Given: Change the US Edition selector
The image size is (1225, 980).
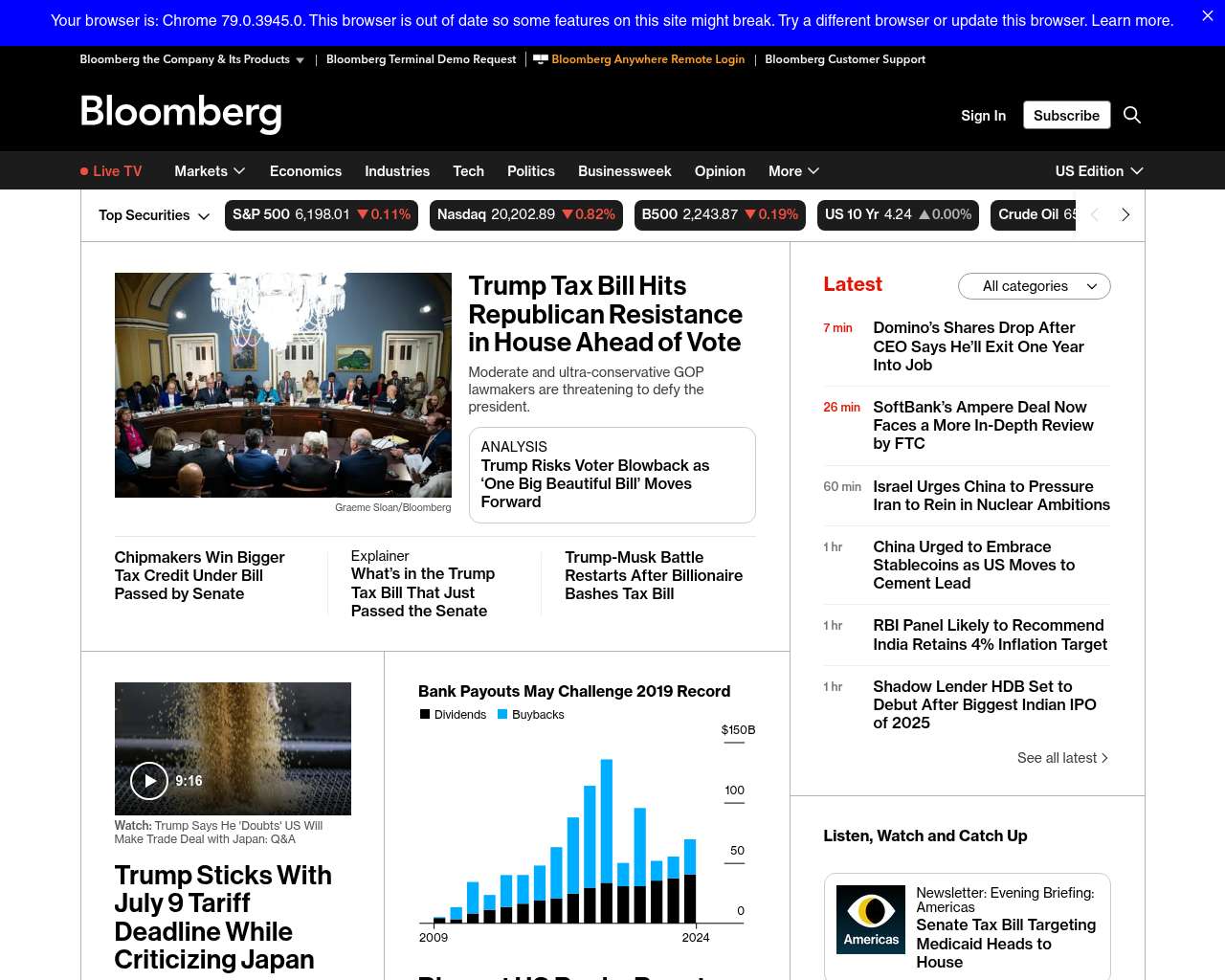Looking at the screenshot, I should tap(1100, 171).
